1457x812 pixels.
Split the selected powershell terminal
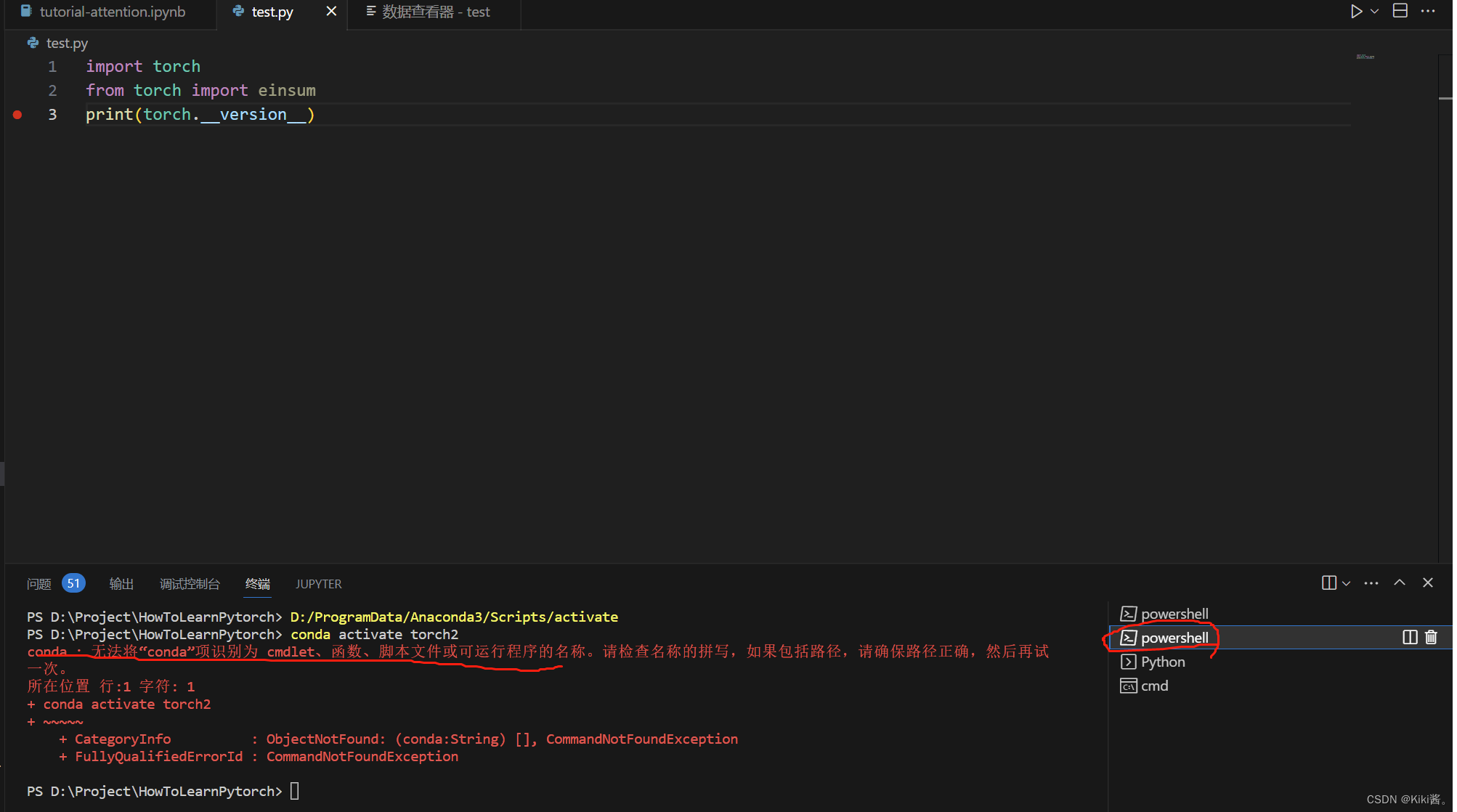1410,637
